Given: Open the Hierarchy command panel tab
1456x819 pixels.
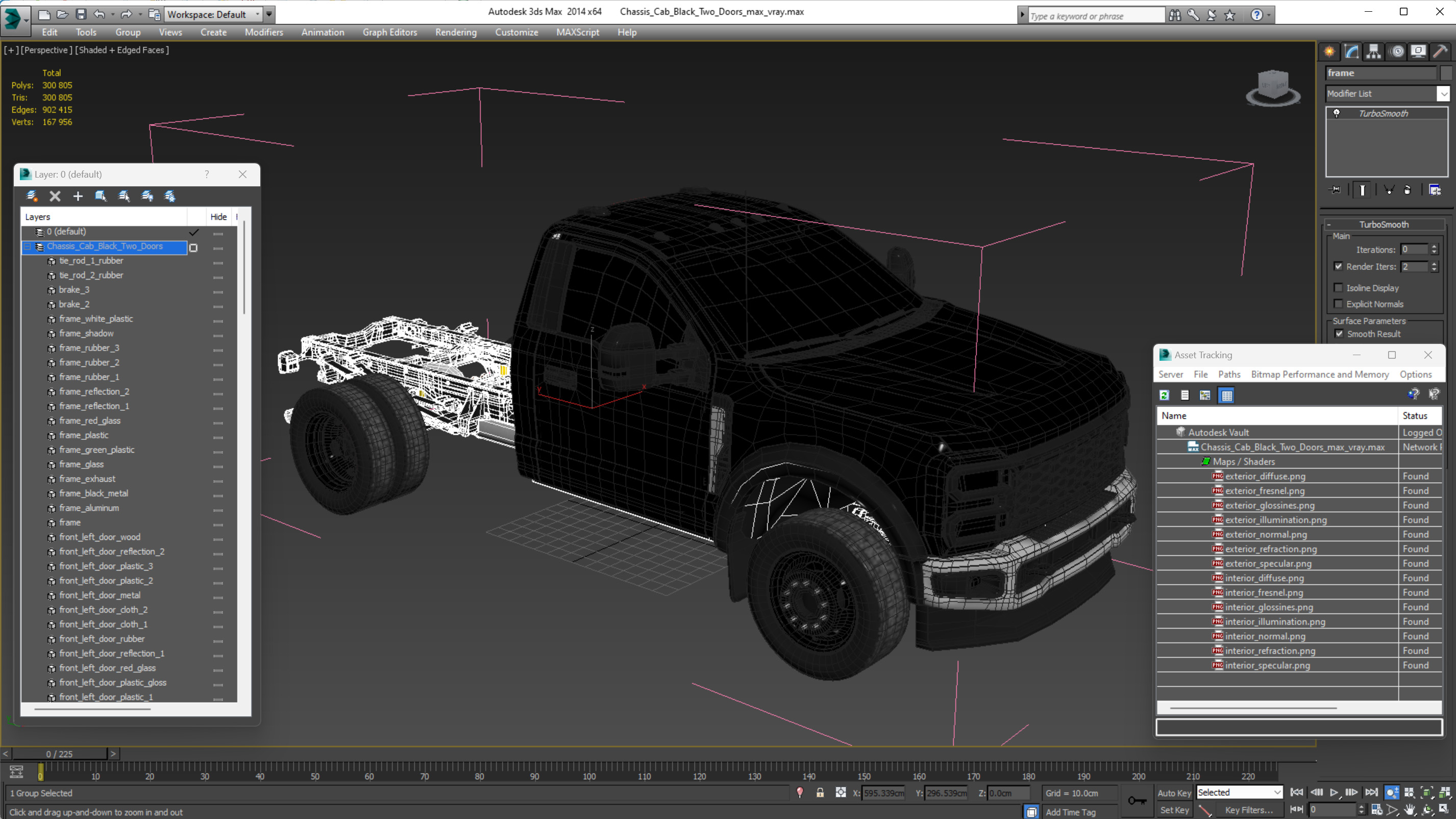Looking at the screenshot, I should [x=1373, y=52].
